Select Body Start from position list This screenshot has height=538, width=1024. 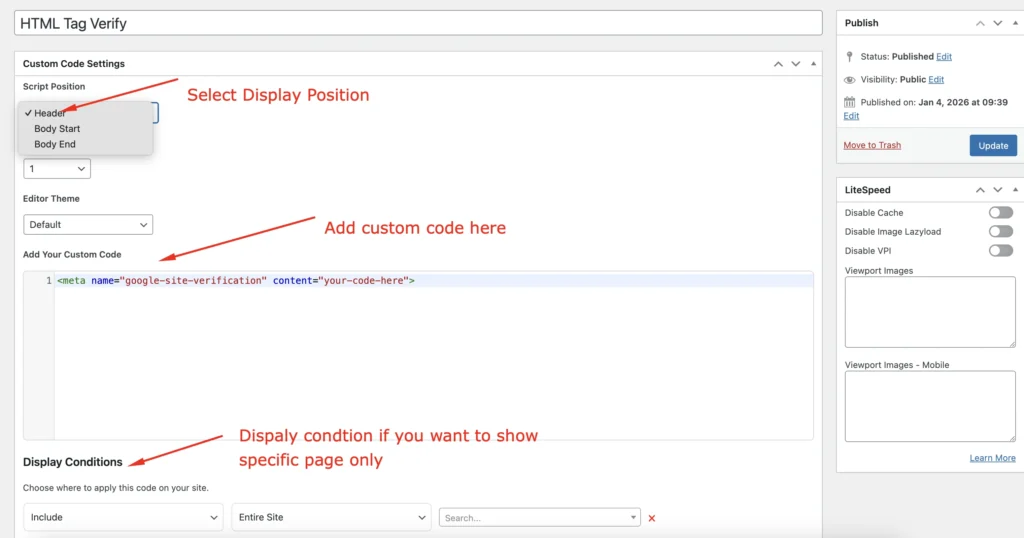57,129
